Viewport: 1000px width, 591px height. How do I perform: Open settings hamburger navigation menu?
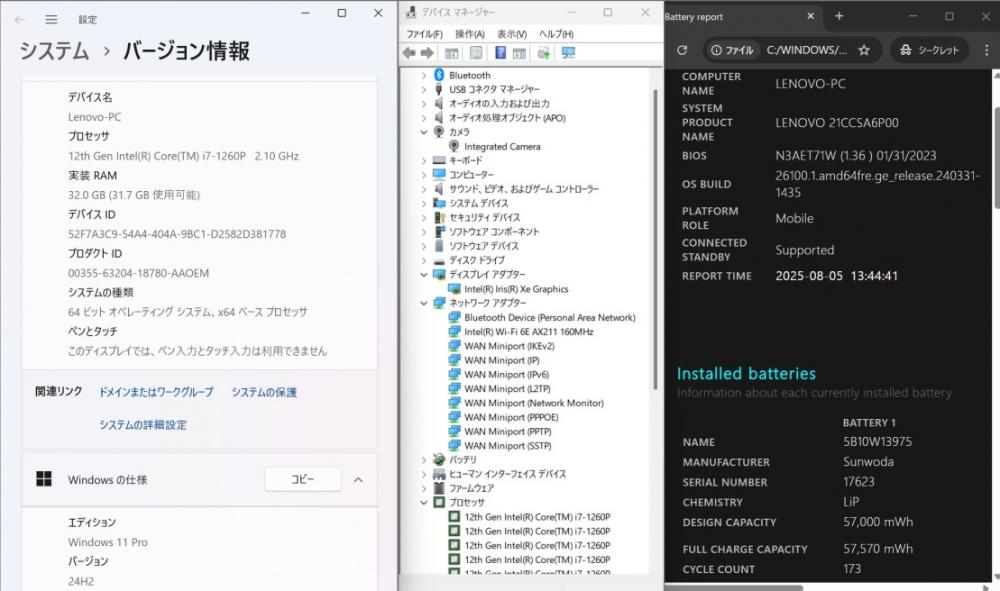coord(51,20)
